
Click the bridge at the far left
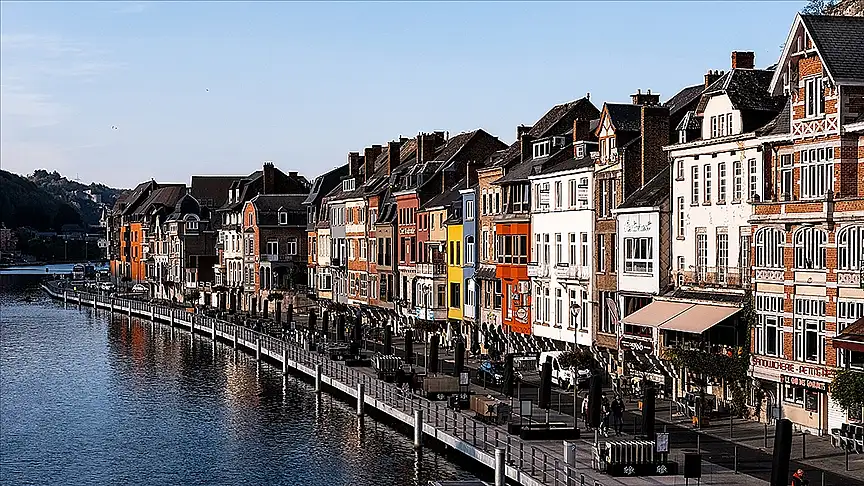click(40, 269)
